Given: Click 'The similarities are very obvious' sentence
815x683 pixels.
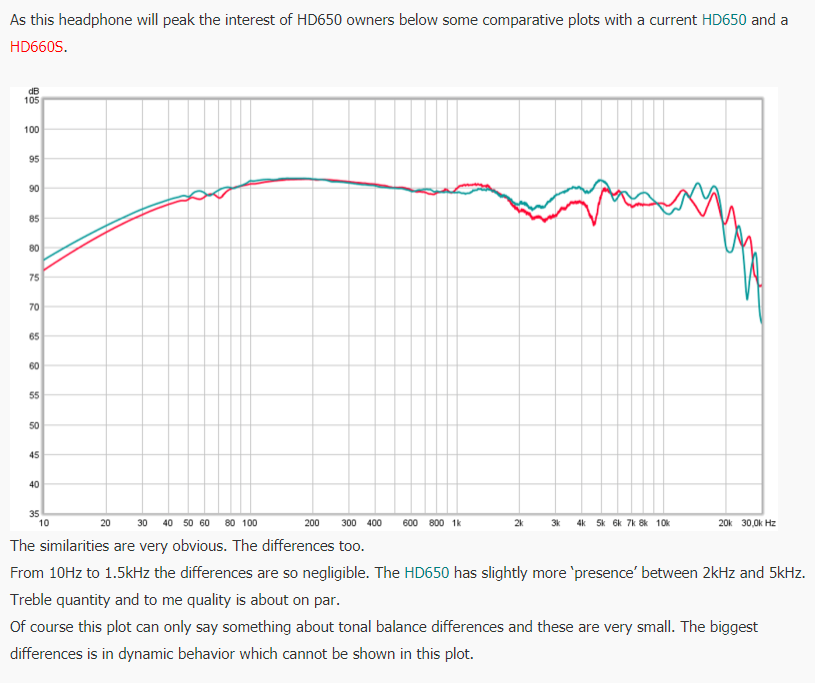Looking at the screenshot, I should tap(122, 547).
